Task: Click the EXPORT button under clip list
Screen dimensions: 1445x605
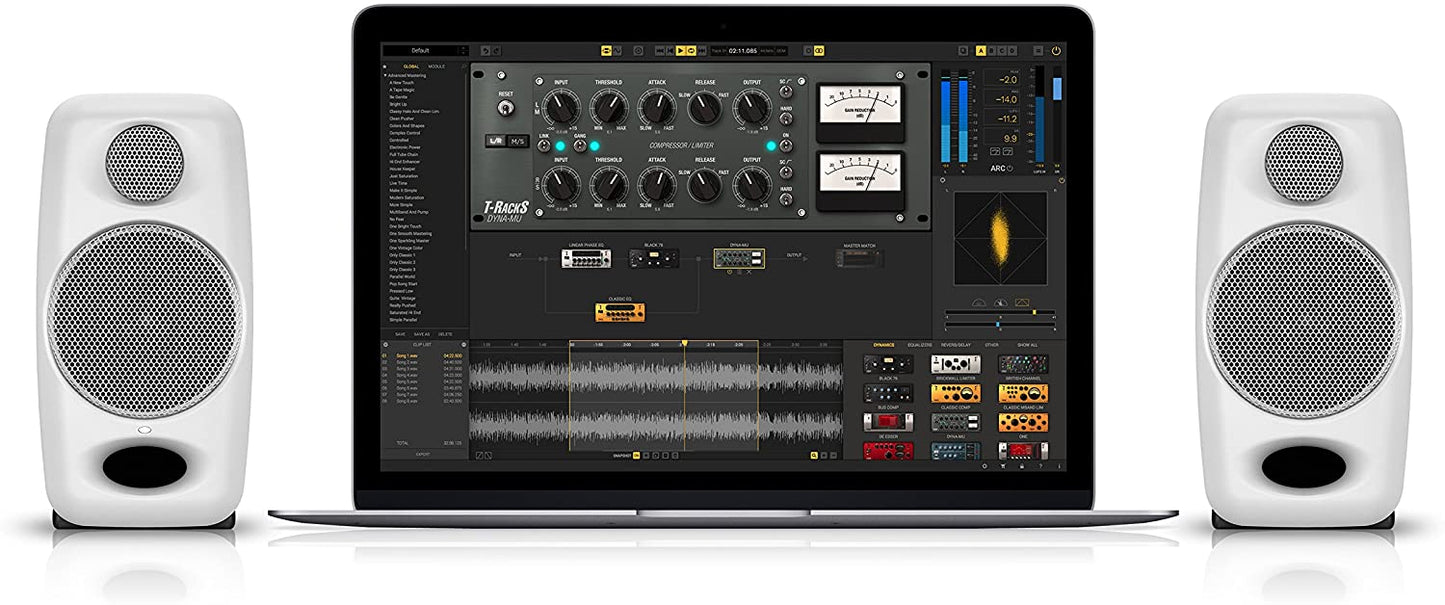Action: (423, 454)
